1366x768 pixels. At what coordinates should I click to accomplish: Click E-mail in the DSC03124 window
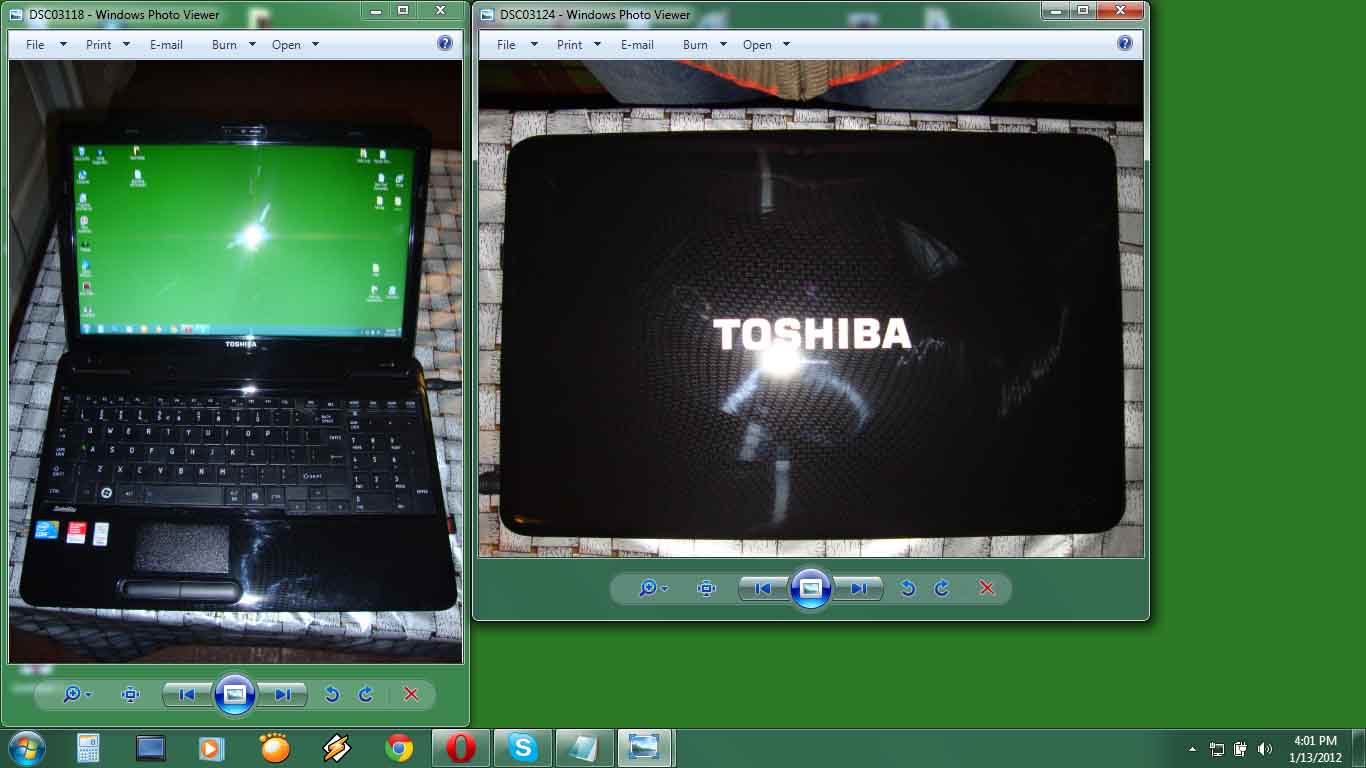point(637,44)
